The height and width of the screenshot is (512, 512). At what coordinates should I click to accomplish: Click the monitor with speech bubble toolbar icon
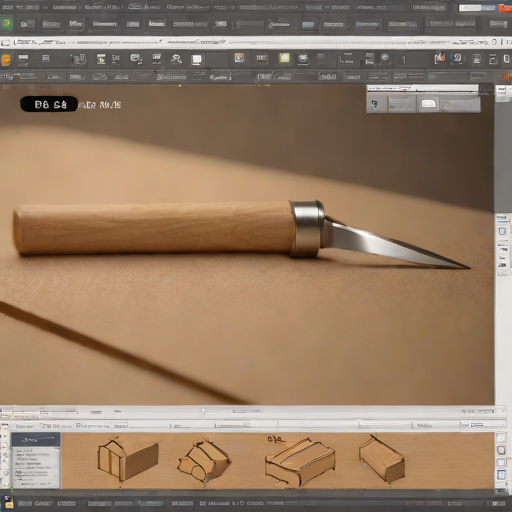tap(136, 59)
